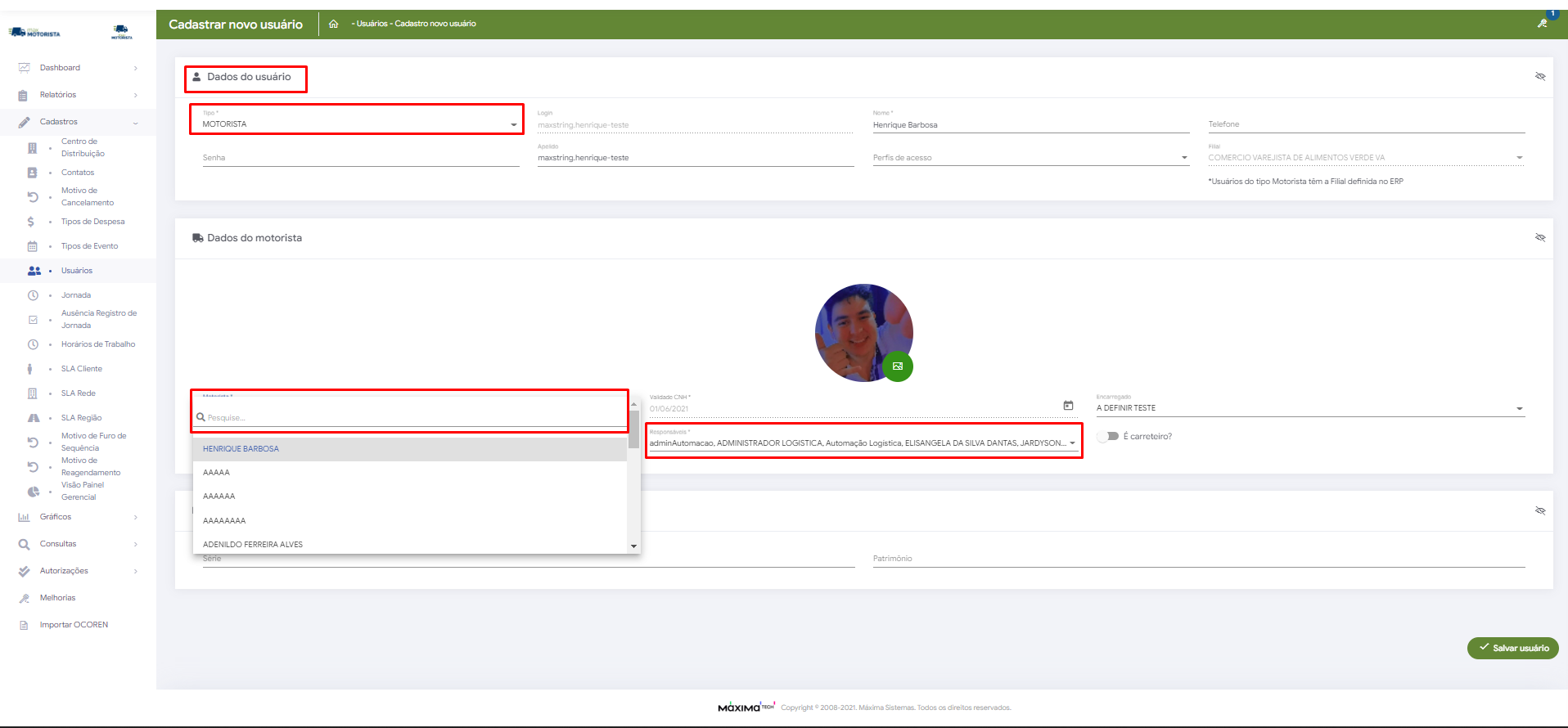Click the motorista list scrollbar down arrow
1568x728 pixels.
point(633,546)
